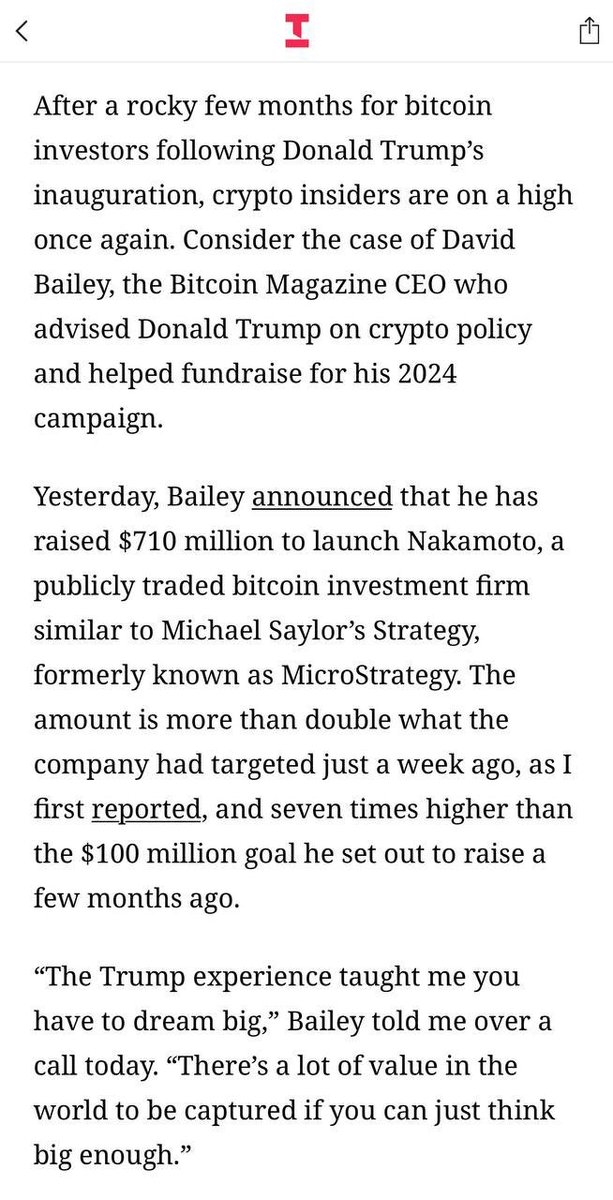Follow the underlined "reported" link
This screenshot has width=613, height=1200.
coord(146,807)
